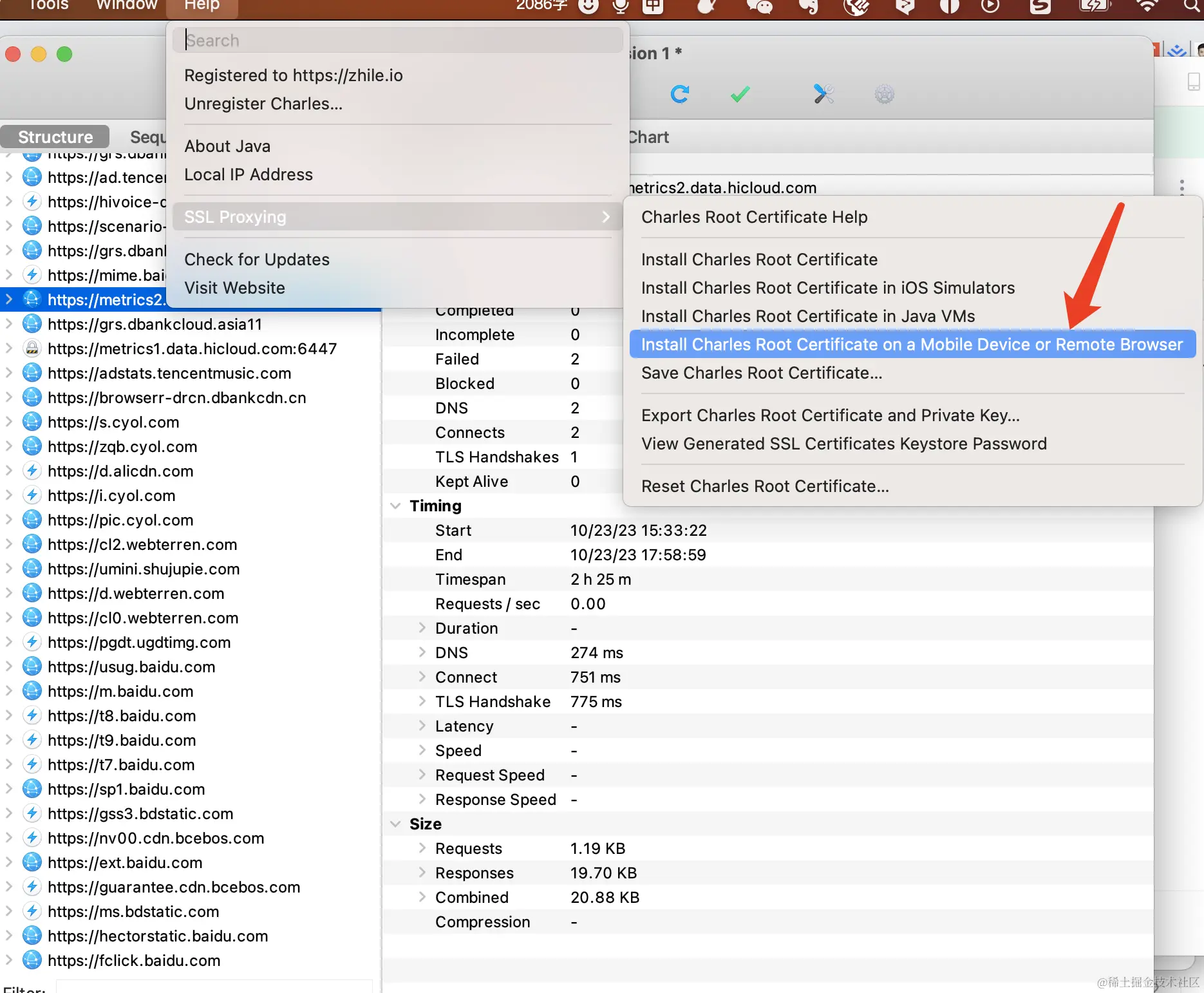Click the green Validate checkmark toolbar icon

click(740, 94)
